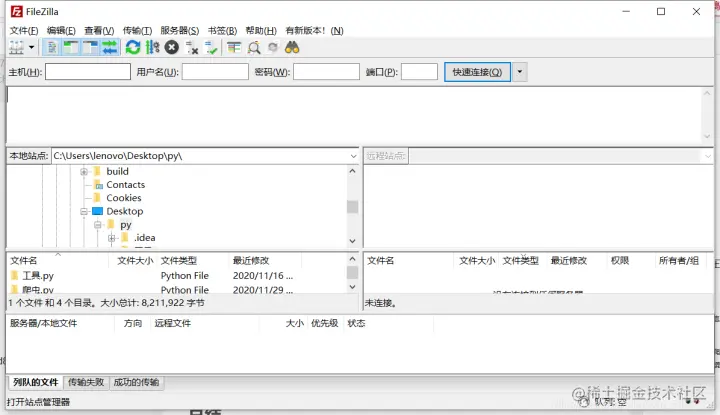Click the 快速连接(Q) button
Screen dimensions: 720x415
point(477,72)
